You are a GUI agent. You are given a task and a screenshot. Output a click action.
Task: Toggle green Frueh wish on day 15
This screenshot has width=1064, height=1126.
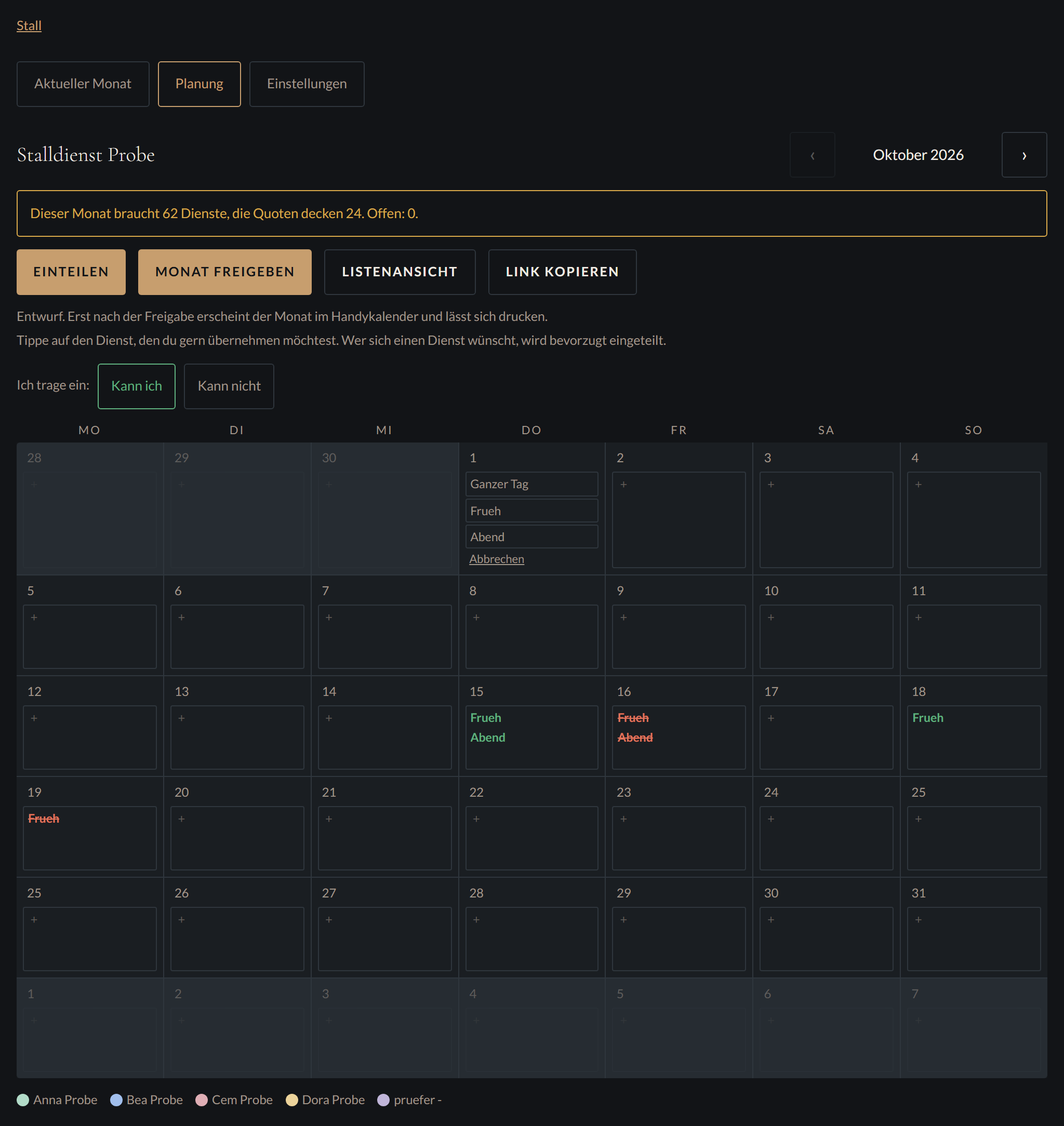(485, 718)
